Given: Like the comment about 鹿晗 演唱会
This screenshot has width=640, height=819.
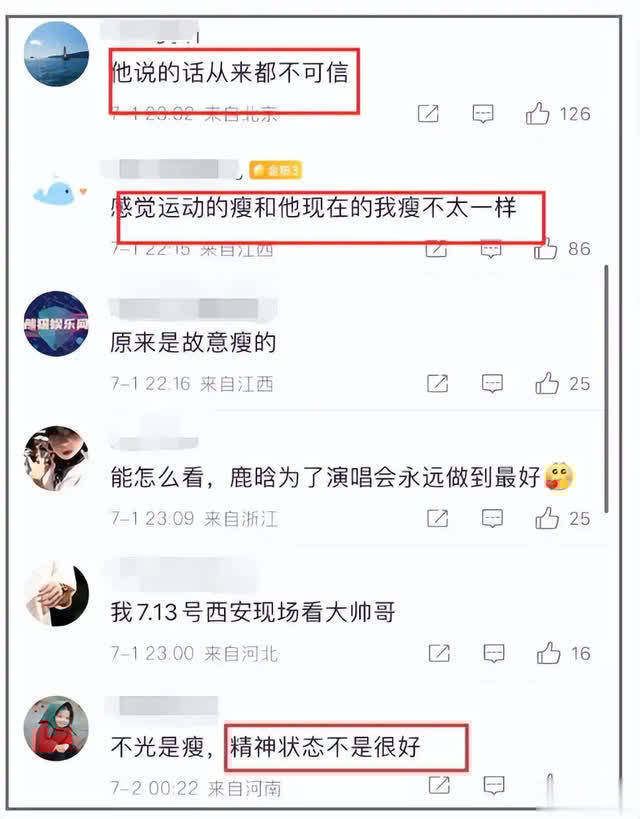Looking at the screenshot, I should point(547,518).
